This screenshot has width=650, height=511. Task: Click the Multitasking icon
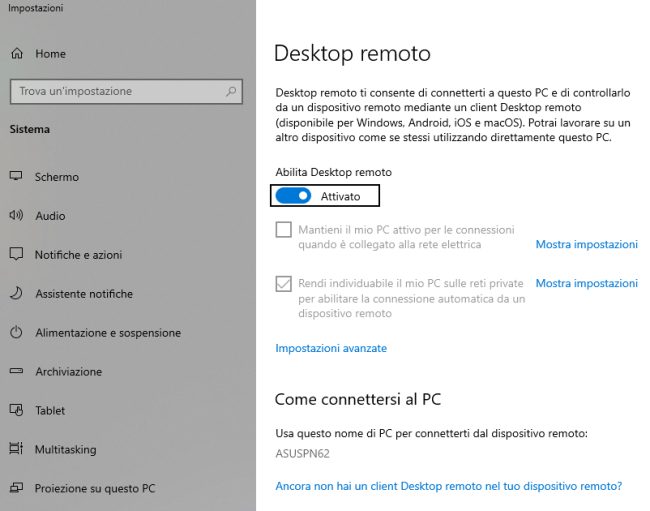click(x=16, y=448)
